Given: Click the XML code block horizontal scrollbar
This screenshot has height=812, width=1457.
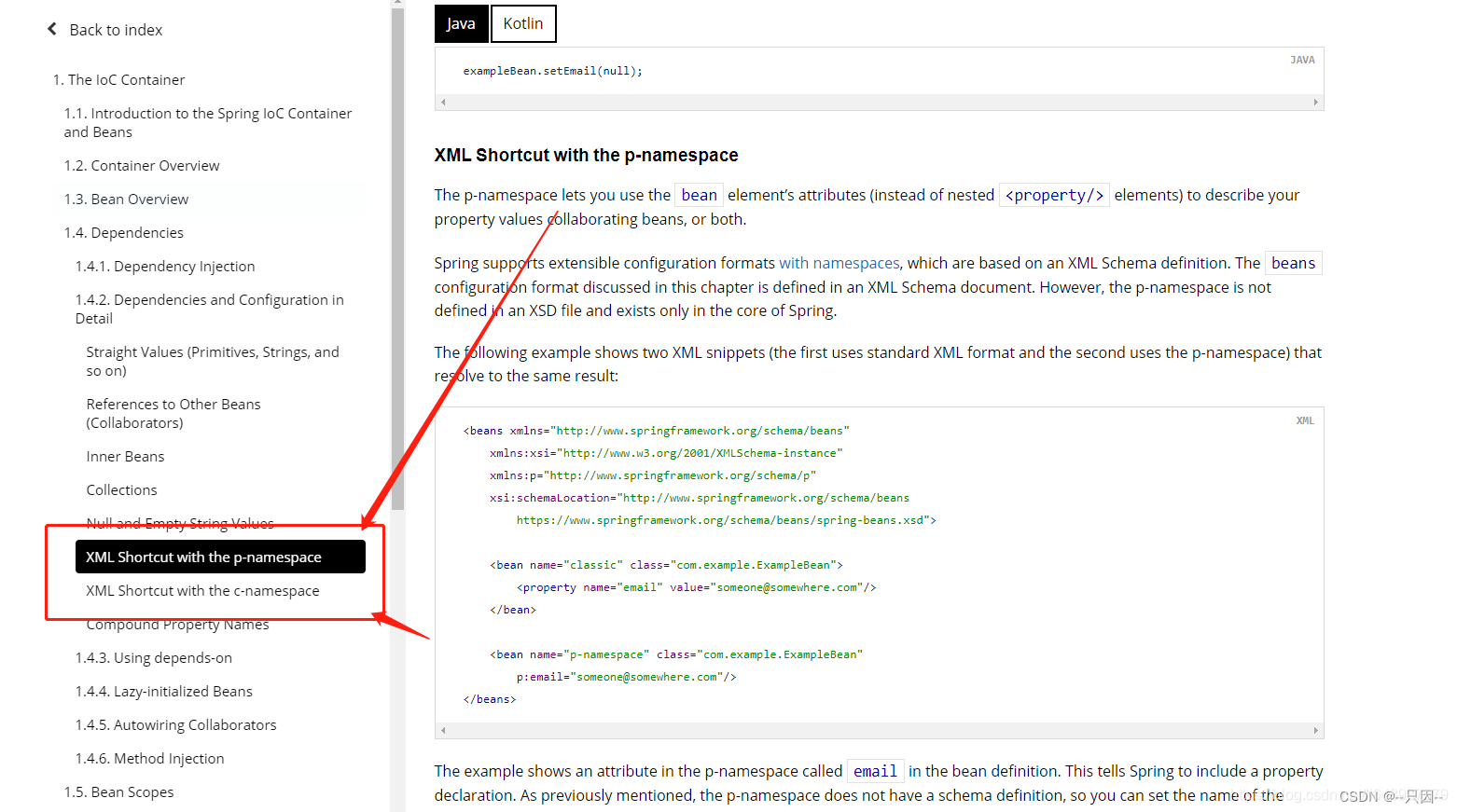Looking at the screenshot, I should point(879,731).
